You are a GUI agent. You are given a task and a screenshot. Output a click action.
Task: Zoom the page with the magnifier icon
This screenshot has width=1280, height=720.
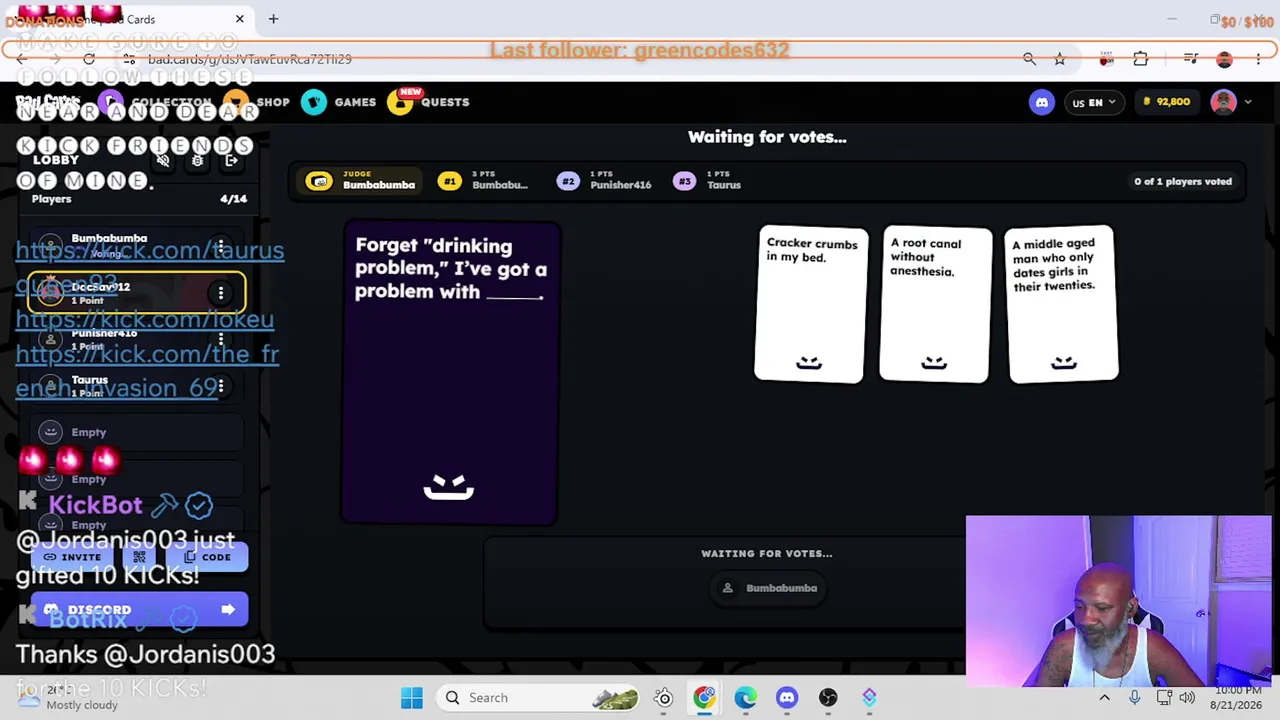(1030, 59)
